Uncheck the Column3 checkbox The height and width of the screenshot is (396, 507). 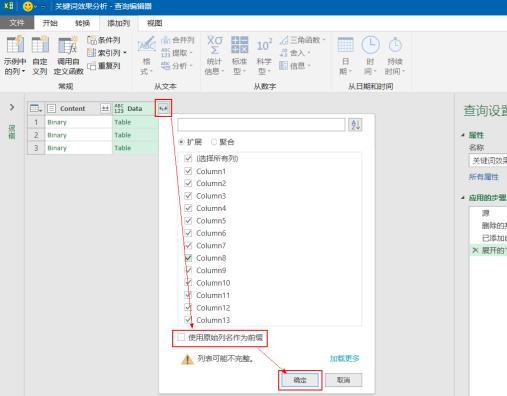pos(188,196)
